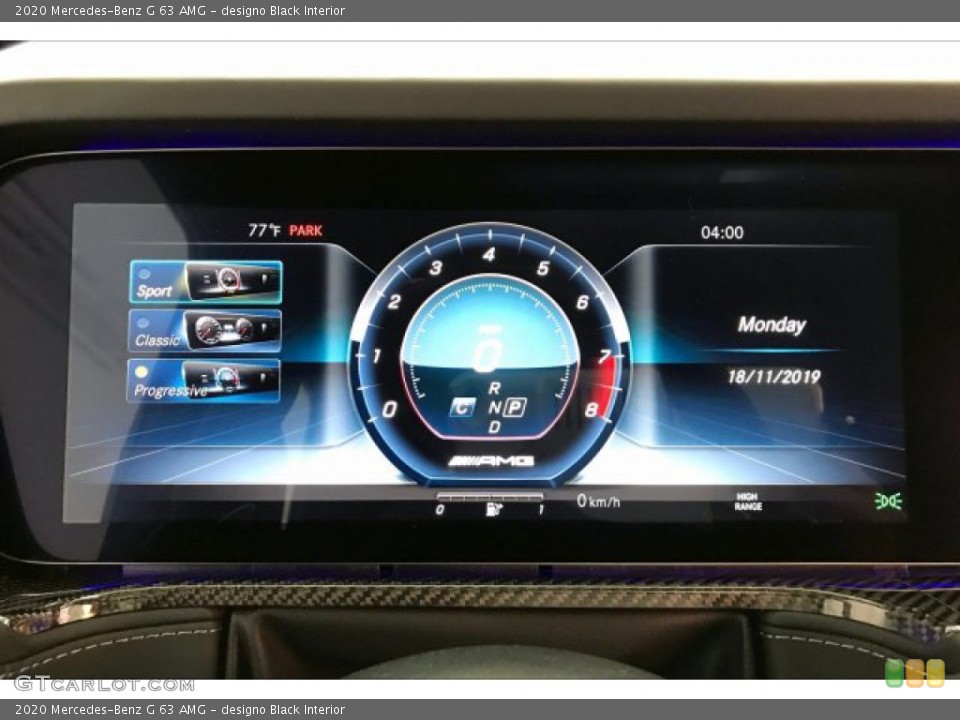Toggle the yellow Progressive radio indicator
Screen dimensions: 960x720
(x=141, y=372)
